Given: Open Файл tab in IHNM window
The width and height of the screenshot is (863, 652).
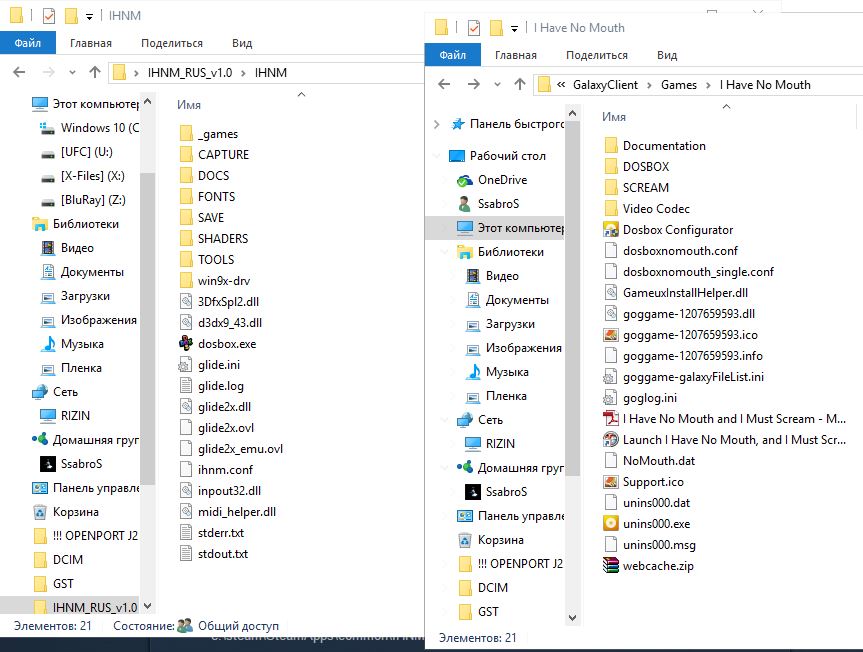Looking at the screenshot, I should pos(28,43).
